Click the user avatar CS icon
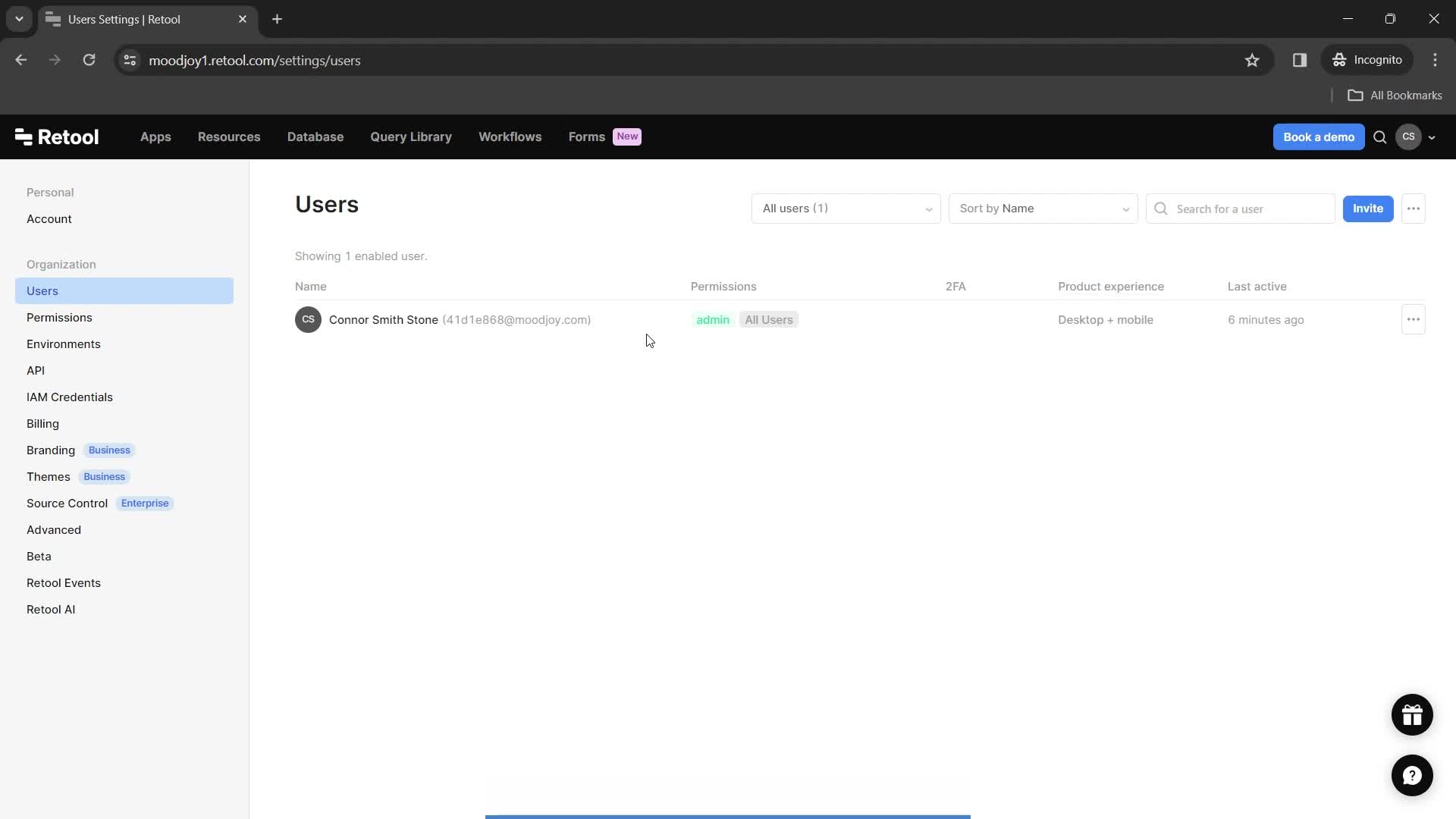Screen dimensions: 1456x819 [x=1409, y=137]
